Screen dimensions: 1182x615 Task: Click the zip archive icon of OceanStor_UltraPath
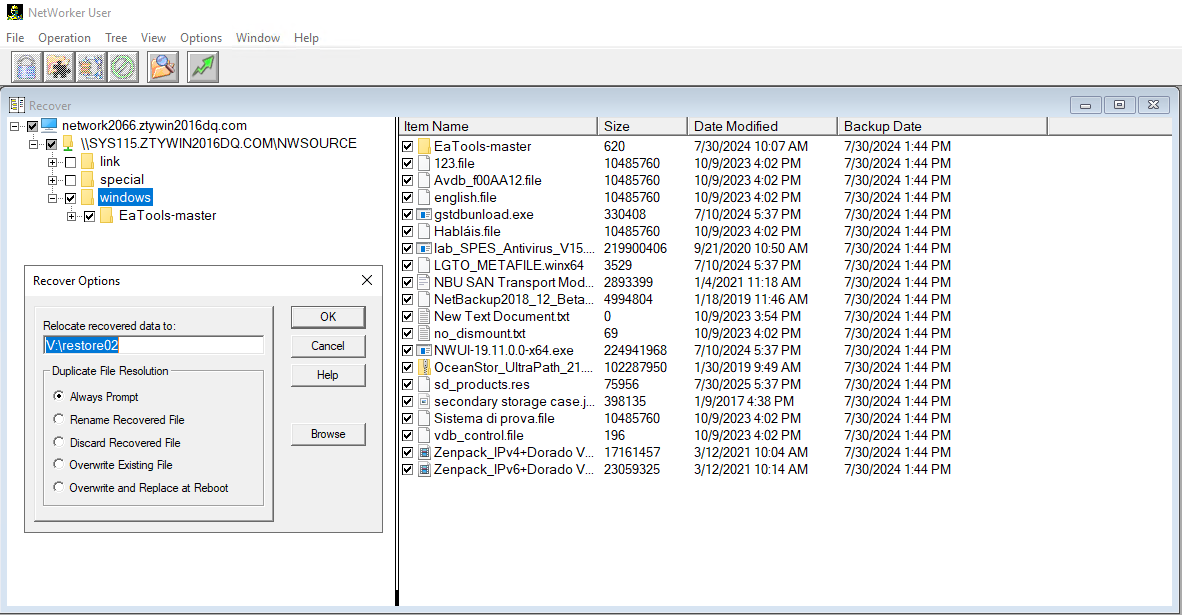(x=424, y=368)
